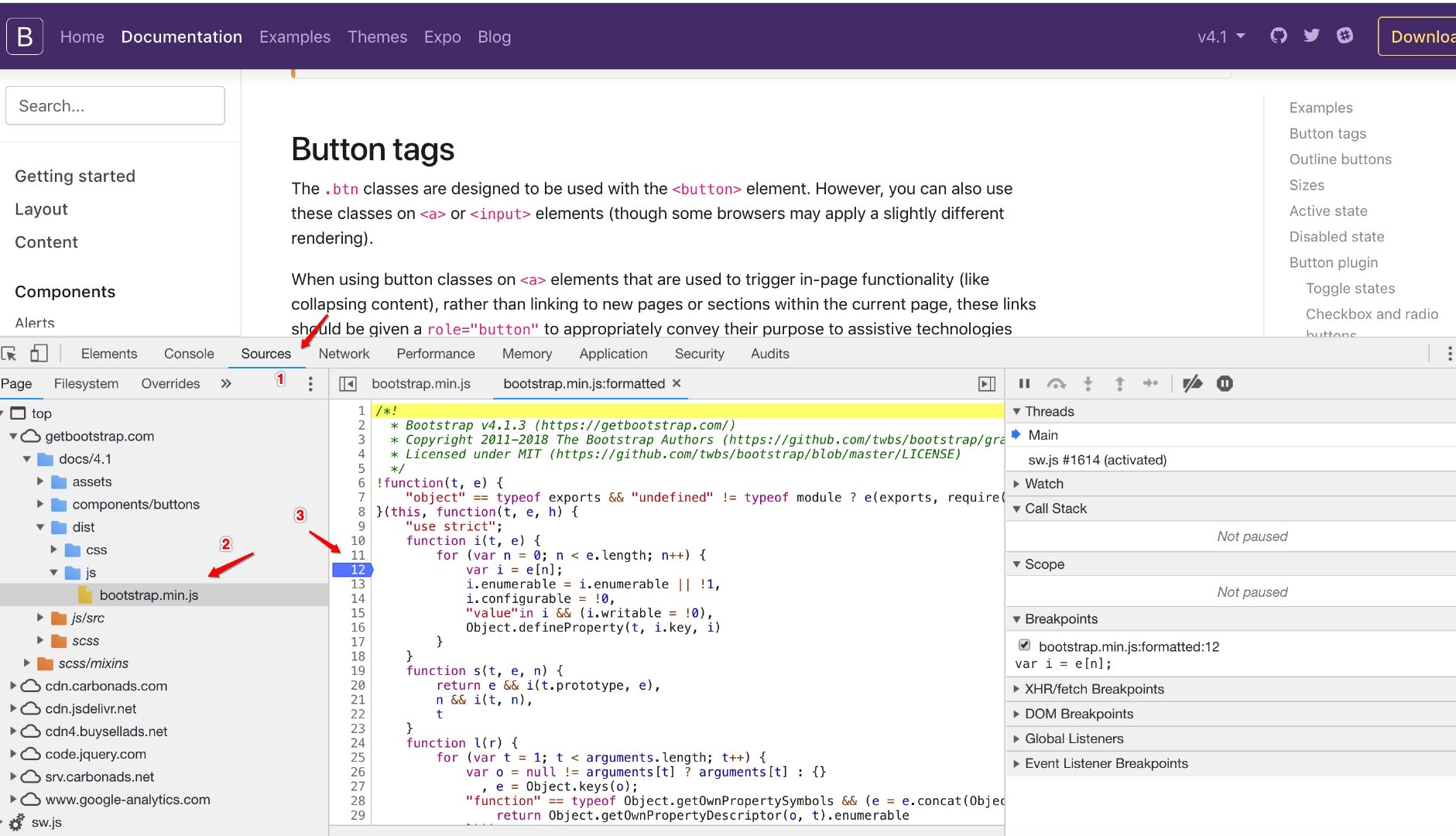Switch to the Console tab

coord(189,354)
